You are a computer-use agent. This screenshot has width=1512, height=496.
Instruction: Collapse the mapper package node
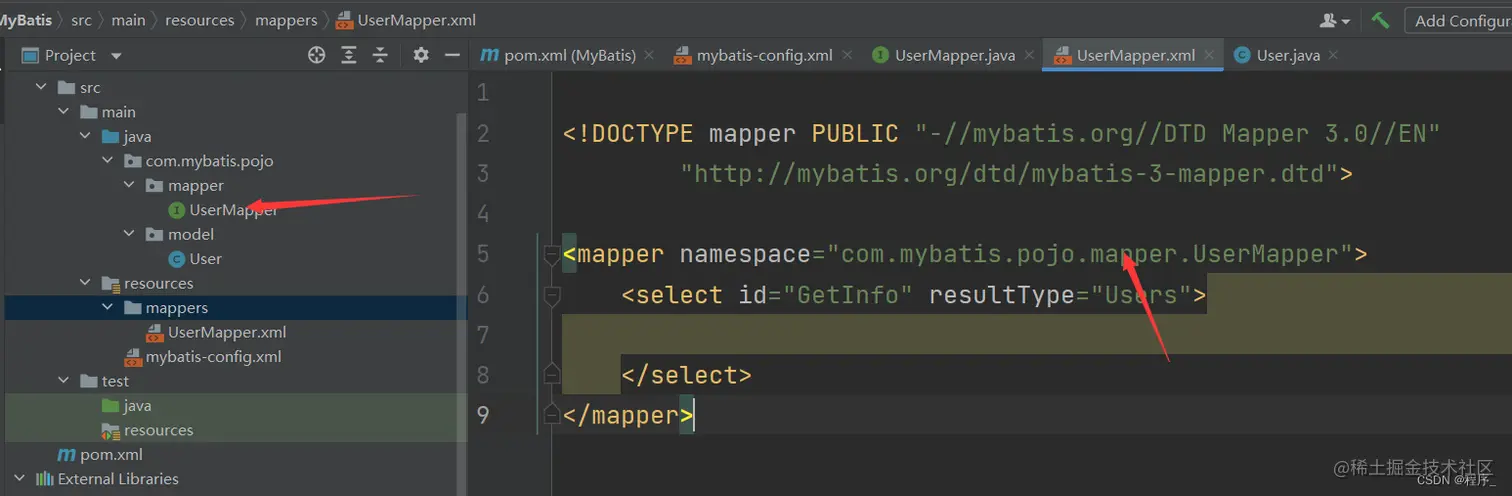[x=129, y=185]
